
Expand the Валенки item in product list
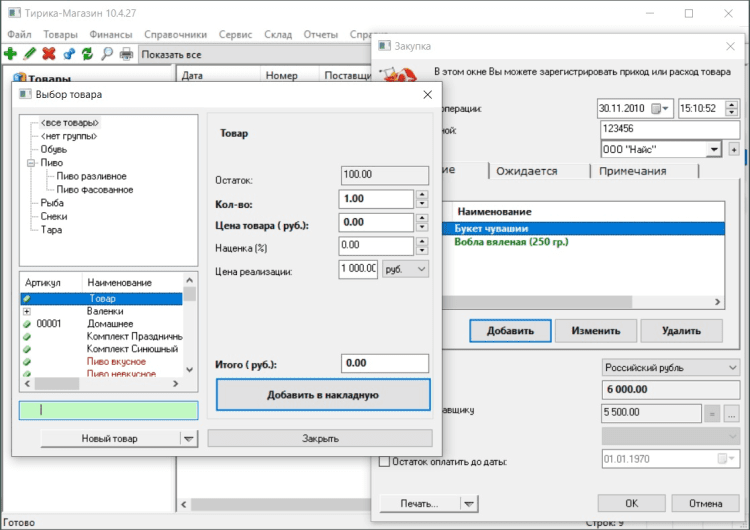tap(26, 312)
